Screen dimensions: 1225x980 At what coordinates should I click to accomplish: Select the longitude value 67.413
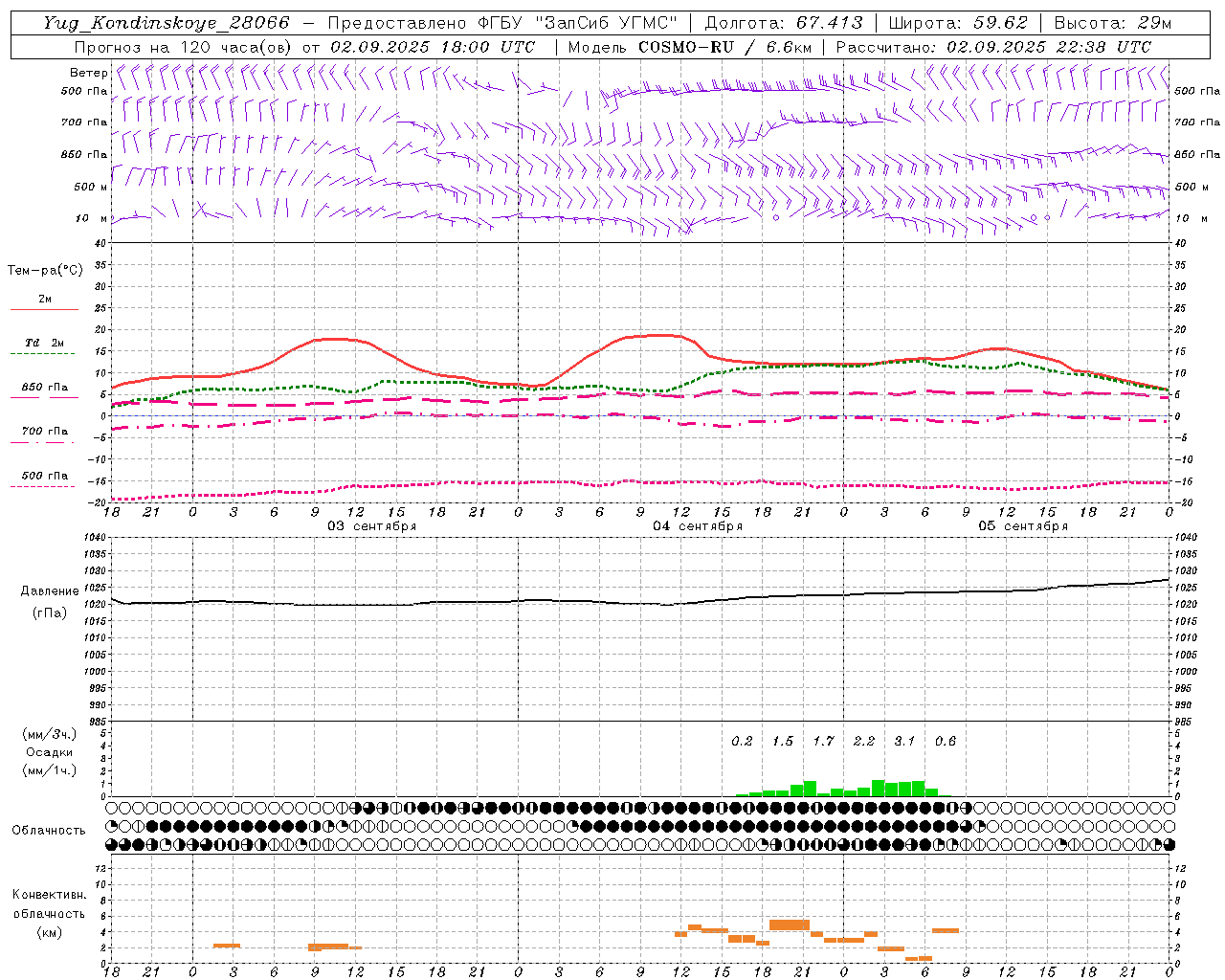(830, 23)
